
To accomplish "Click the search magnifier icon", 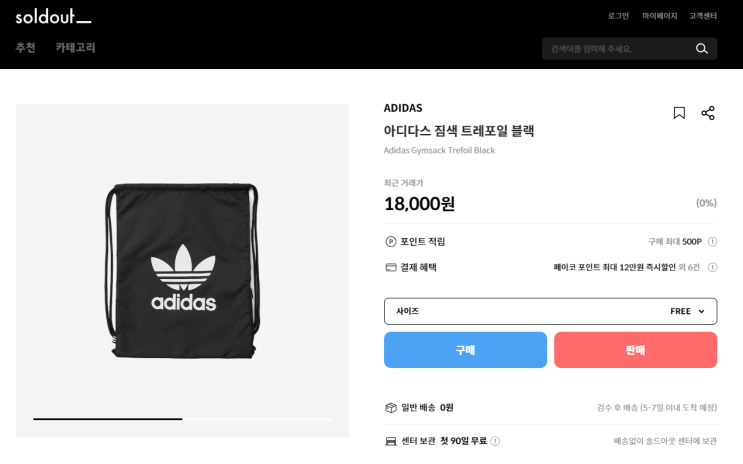I will (702, 48).
